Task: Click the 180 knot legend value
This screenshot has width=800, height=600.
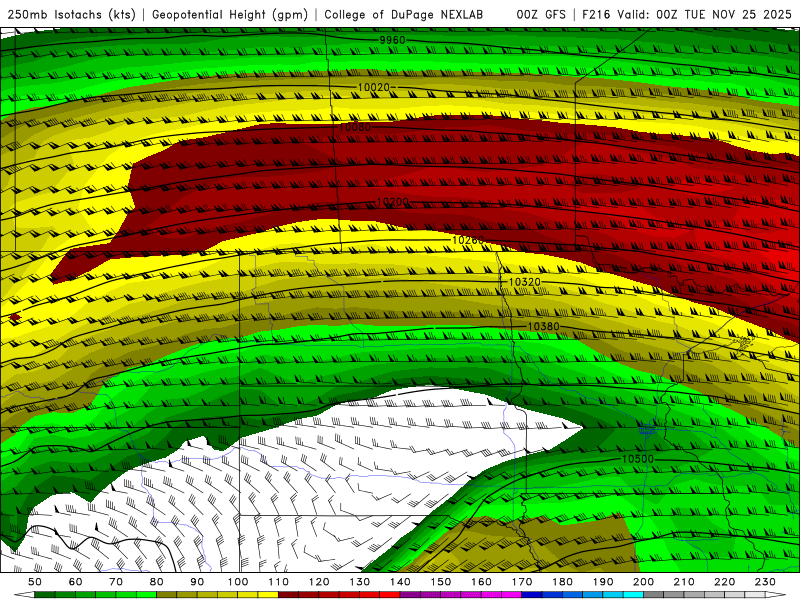Action: pos(562,582)
